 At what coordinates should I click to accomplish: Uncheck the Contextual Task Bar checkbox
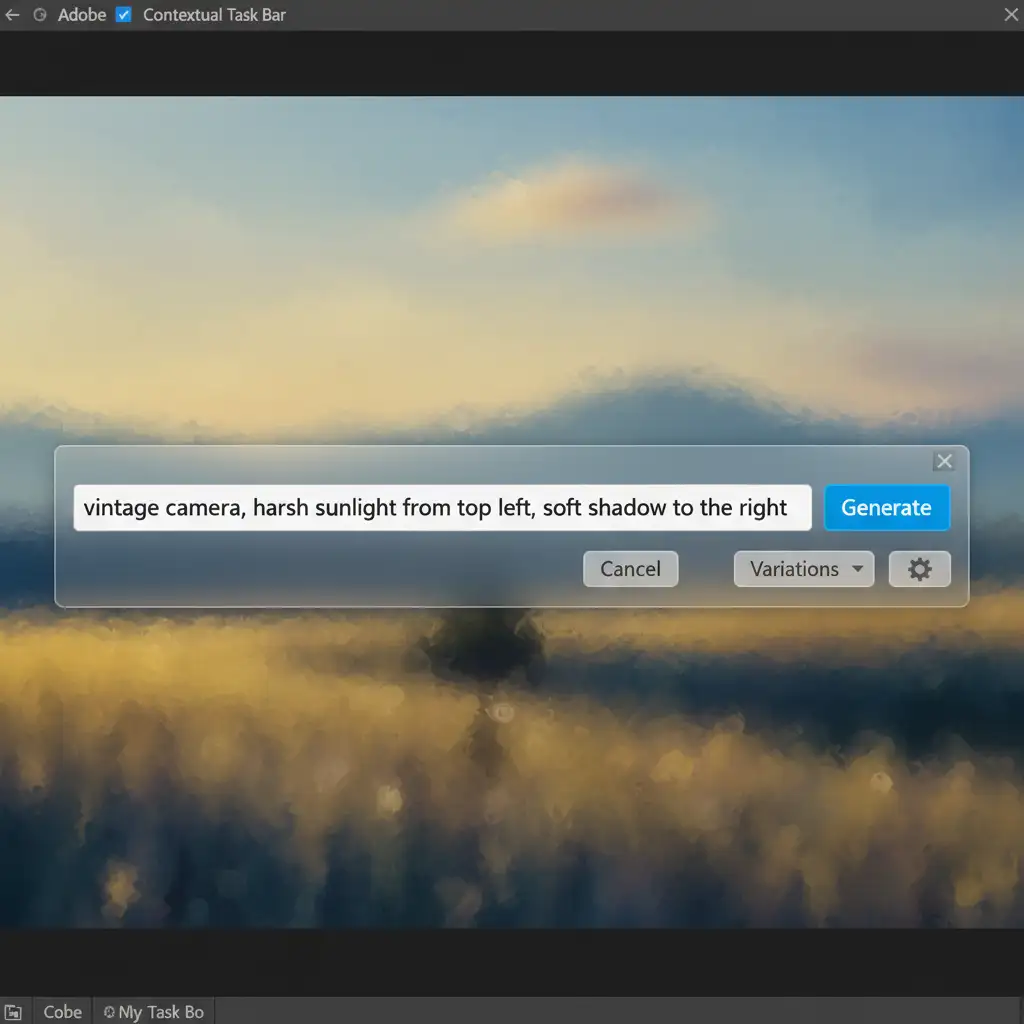(x=124, y=15)
